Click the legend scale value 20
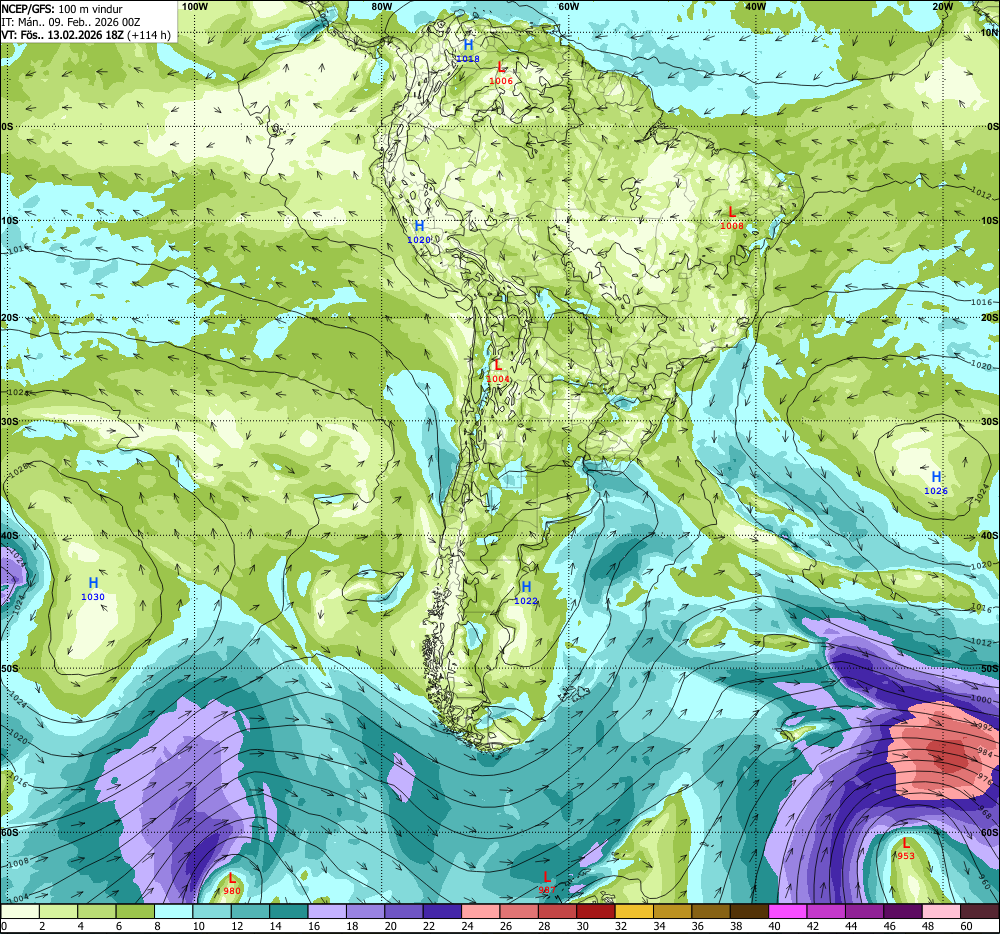This screenshot has width=1000, height=934. tap(391, 926)
